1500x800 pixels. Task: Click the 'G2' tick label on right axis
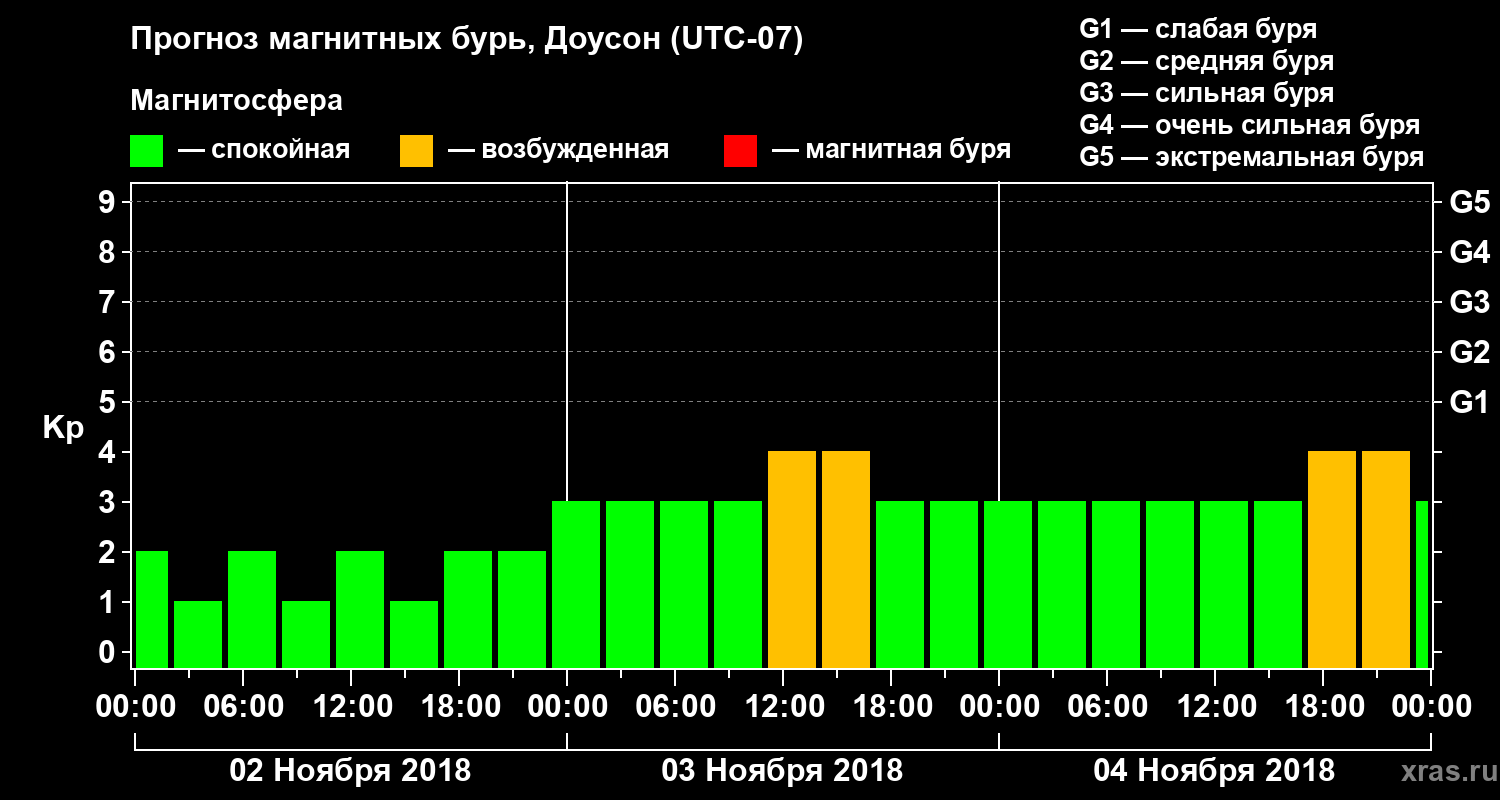click(1469, 352)
